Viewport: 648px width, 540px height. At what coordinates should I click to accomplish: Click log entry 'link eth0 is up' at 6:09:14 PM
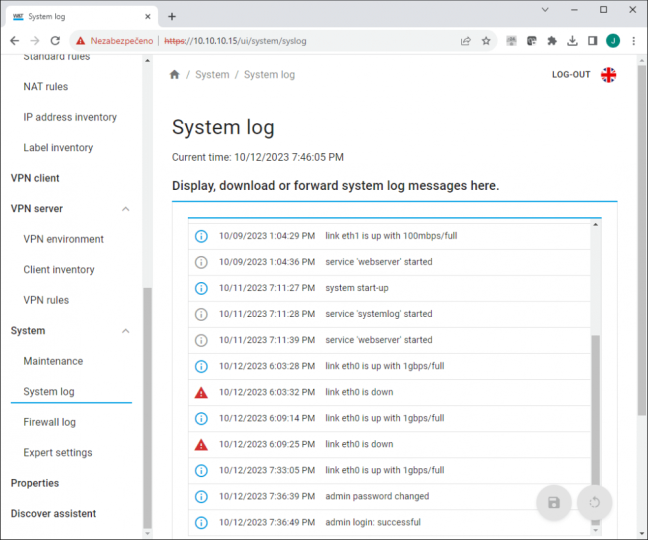point(389,418)
